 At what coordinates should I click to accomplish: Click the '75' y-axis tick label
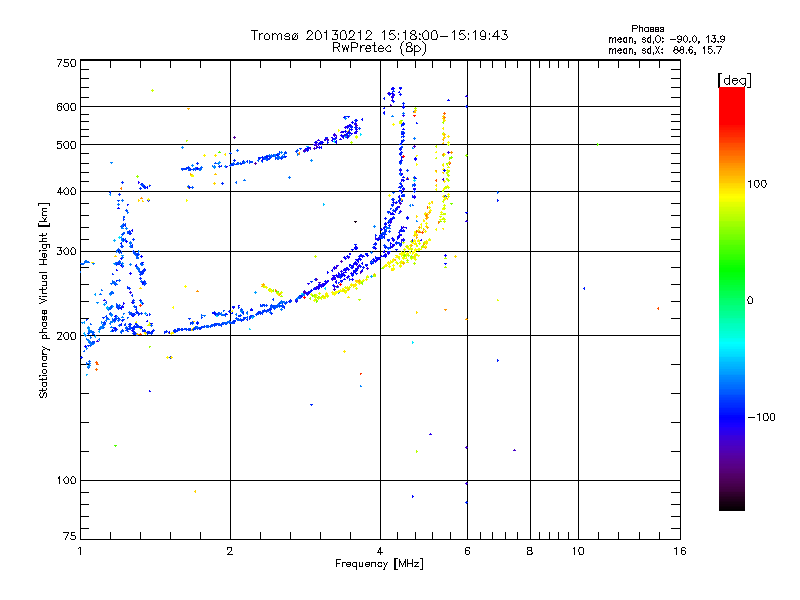coord(70,536)
